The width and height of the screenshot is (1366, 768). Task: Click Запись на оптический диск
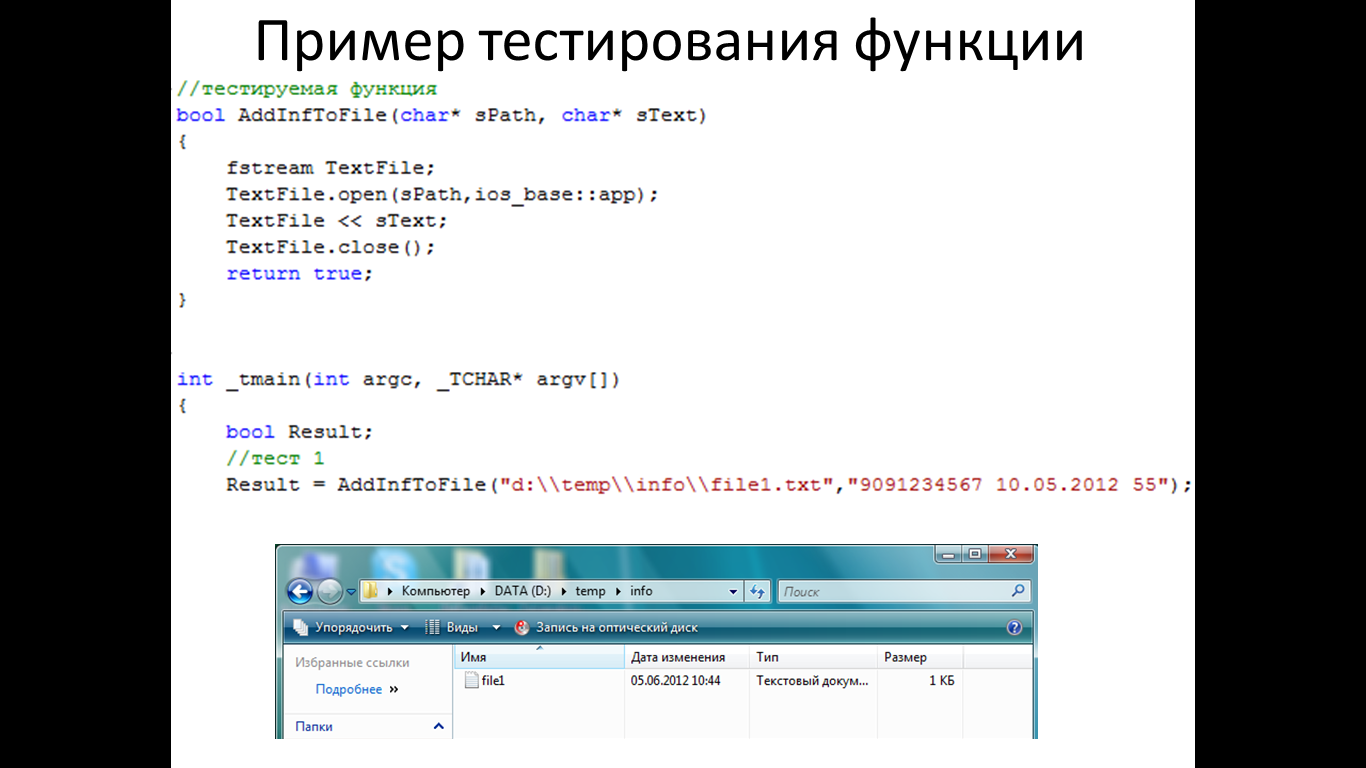pyautogui.click(x=606, y=628)
